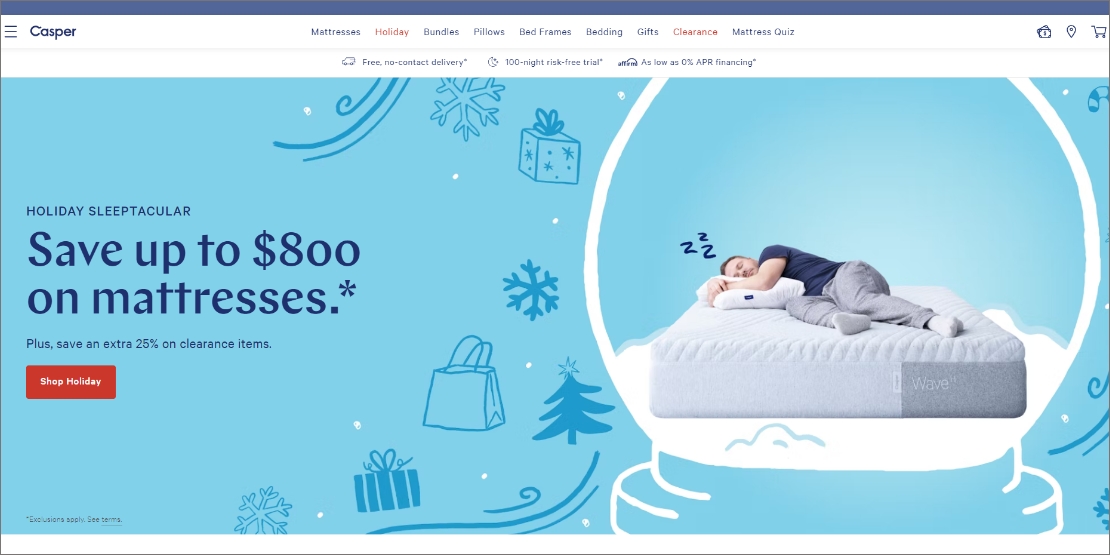Open the Bundles navigation item
This screenshot has width=1110, height=555.
click(441, 32)
